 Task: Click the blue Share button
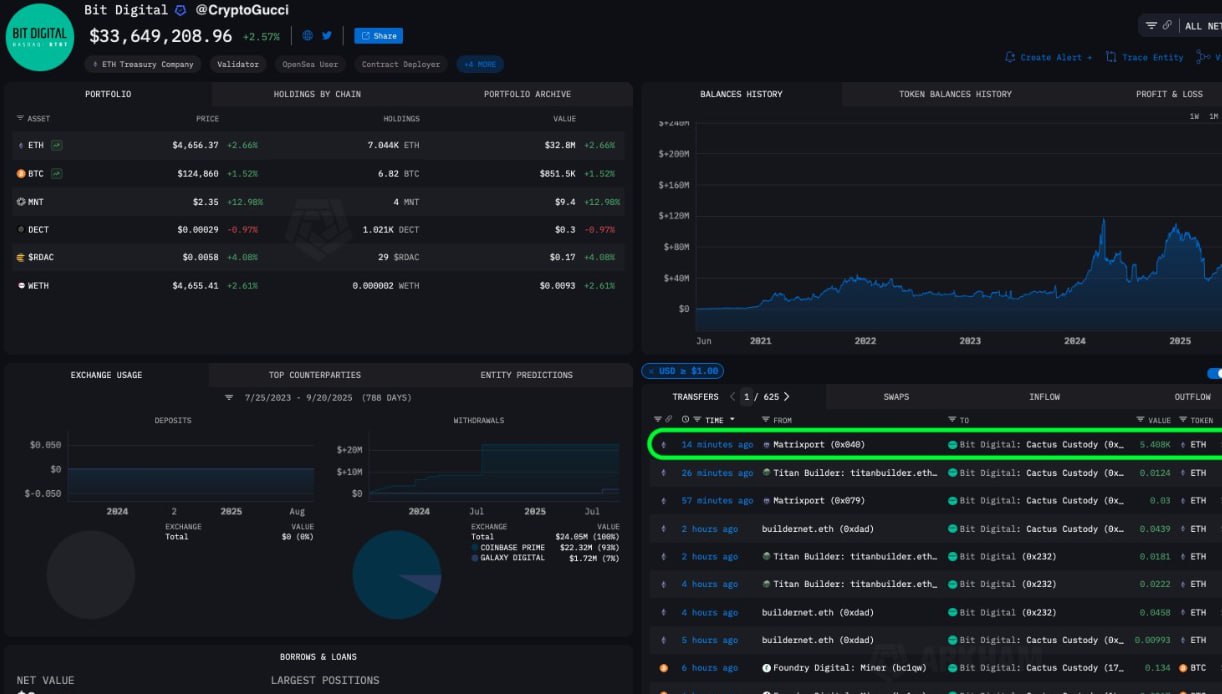pyautogui.click(x=378, y=36)
